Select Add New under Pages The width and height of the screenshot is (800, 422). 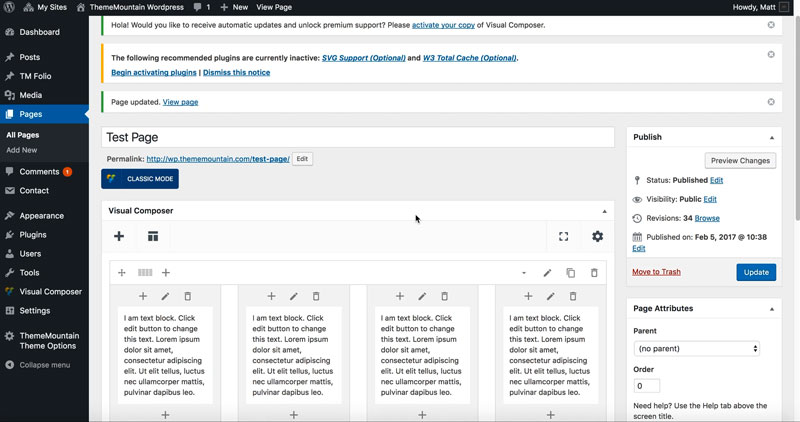tap(21, 150)
